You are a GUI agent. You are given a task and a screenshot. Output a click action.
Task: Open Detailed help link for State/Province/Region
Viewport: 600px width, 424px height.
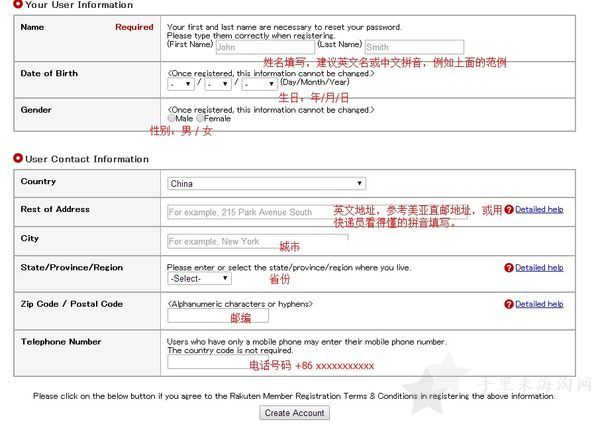click(539, 267)
